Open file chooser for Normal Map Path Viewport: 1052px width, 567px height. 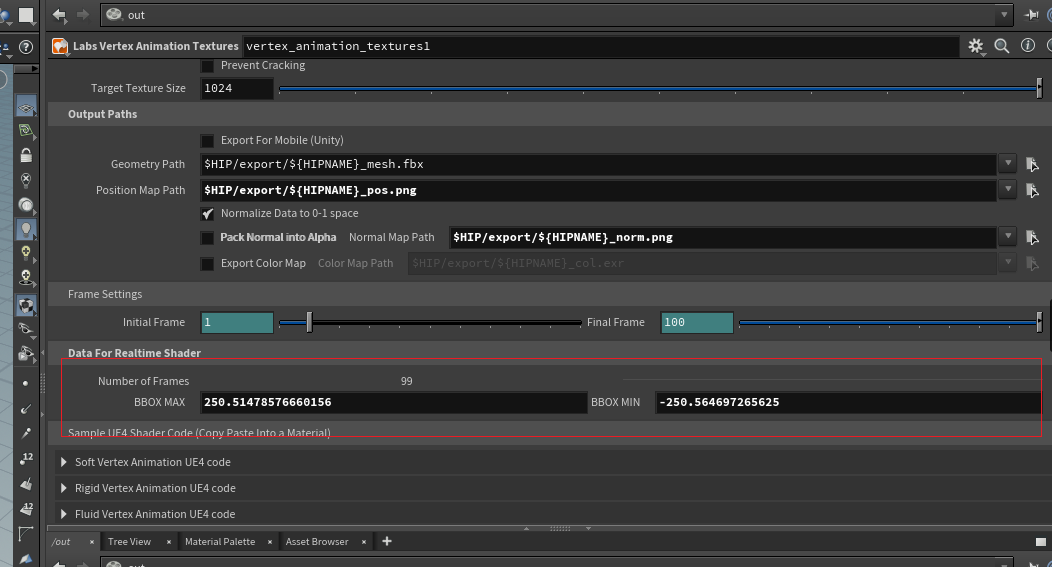point(1033,237)
